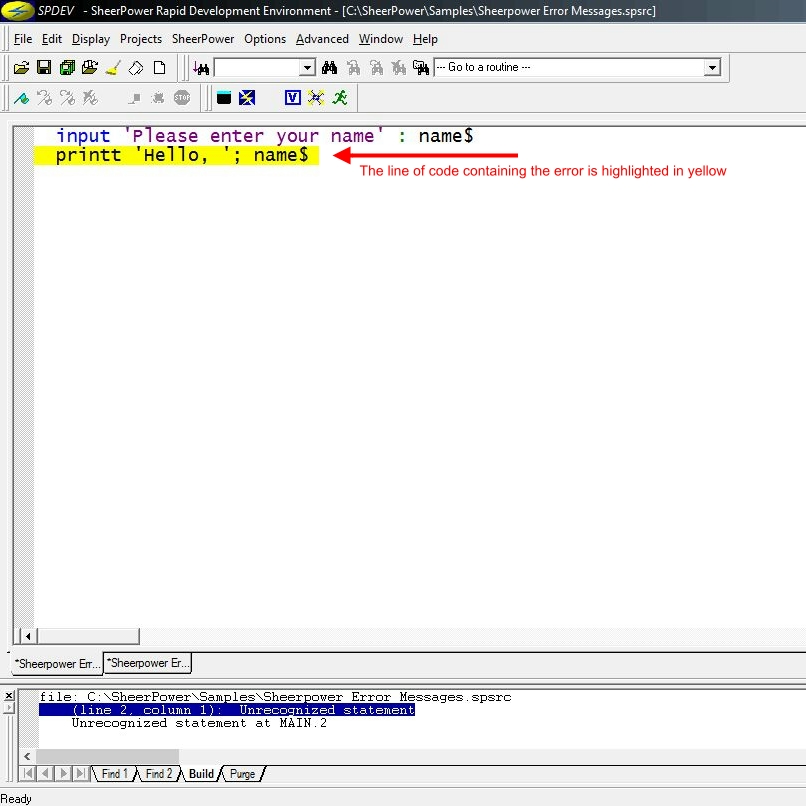Viewport: 806px width, 806px height.
Task: Open the Window menu
Action: point(381,39)
